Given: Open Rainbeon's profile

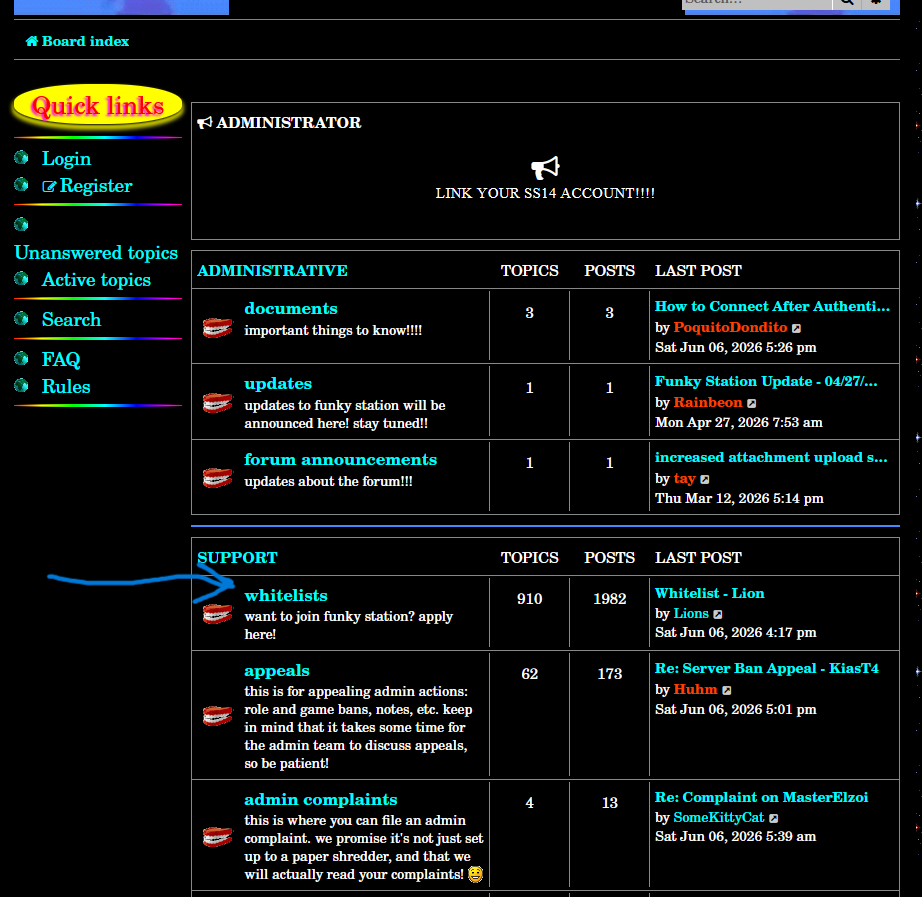Looking at the screenshot, I should (707, 402).
